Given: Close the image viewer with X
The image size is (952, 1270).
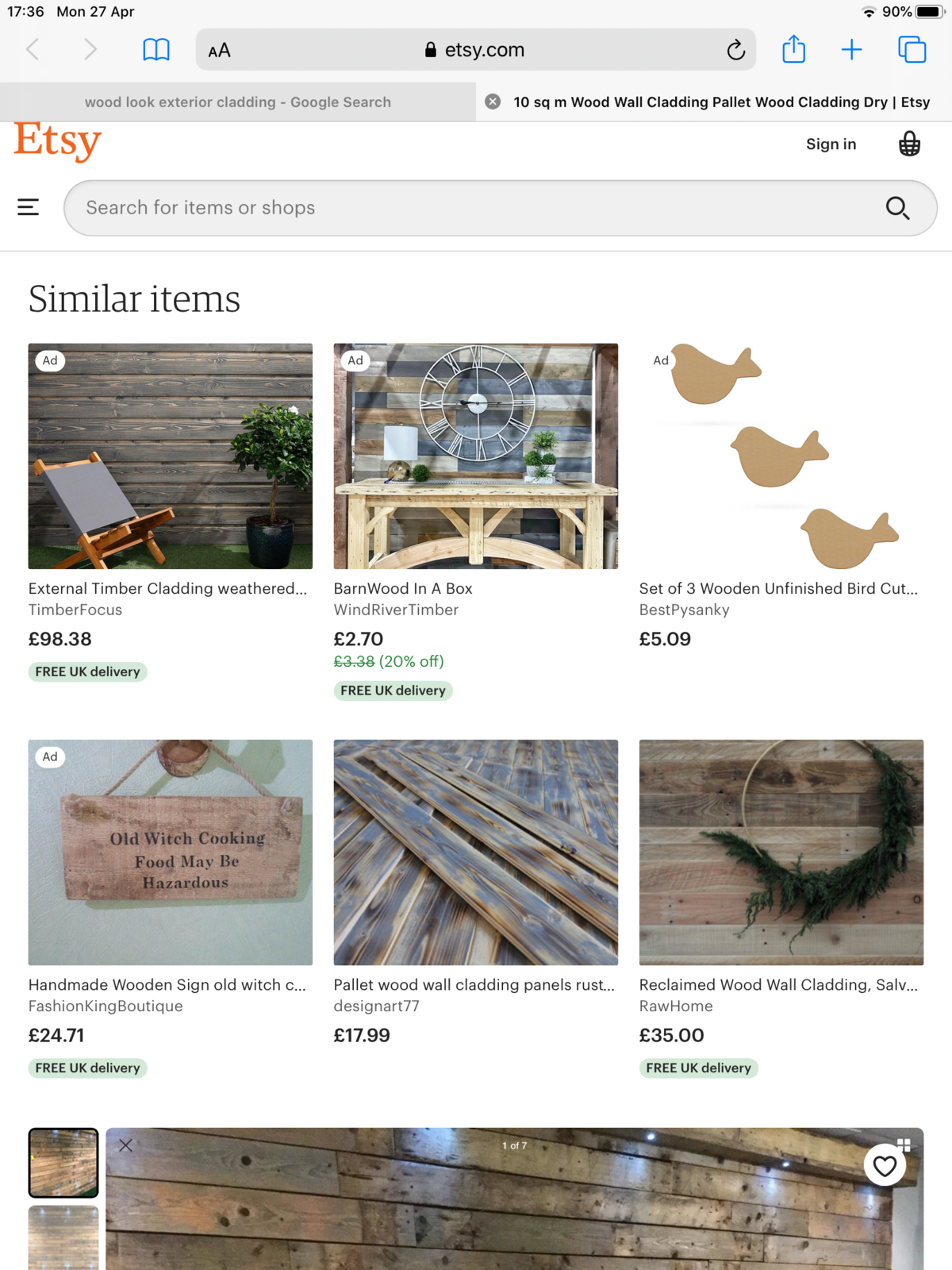Looking at the screenshot, I should pyautogui.click(x=125, y=1145).
